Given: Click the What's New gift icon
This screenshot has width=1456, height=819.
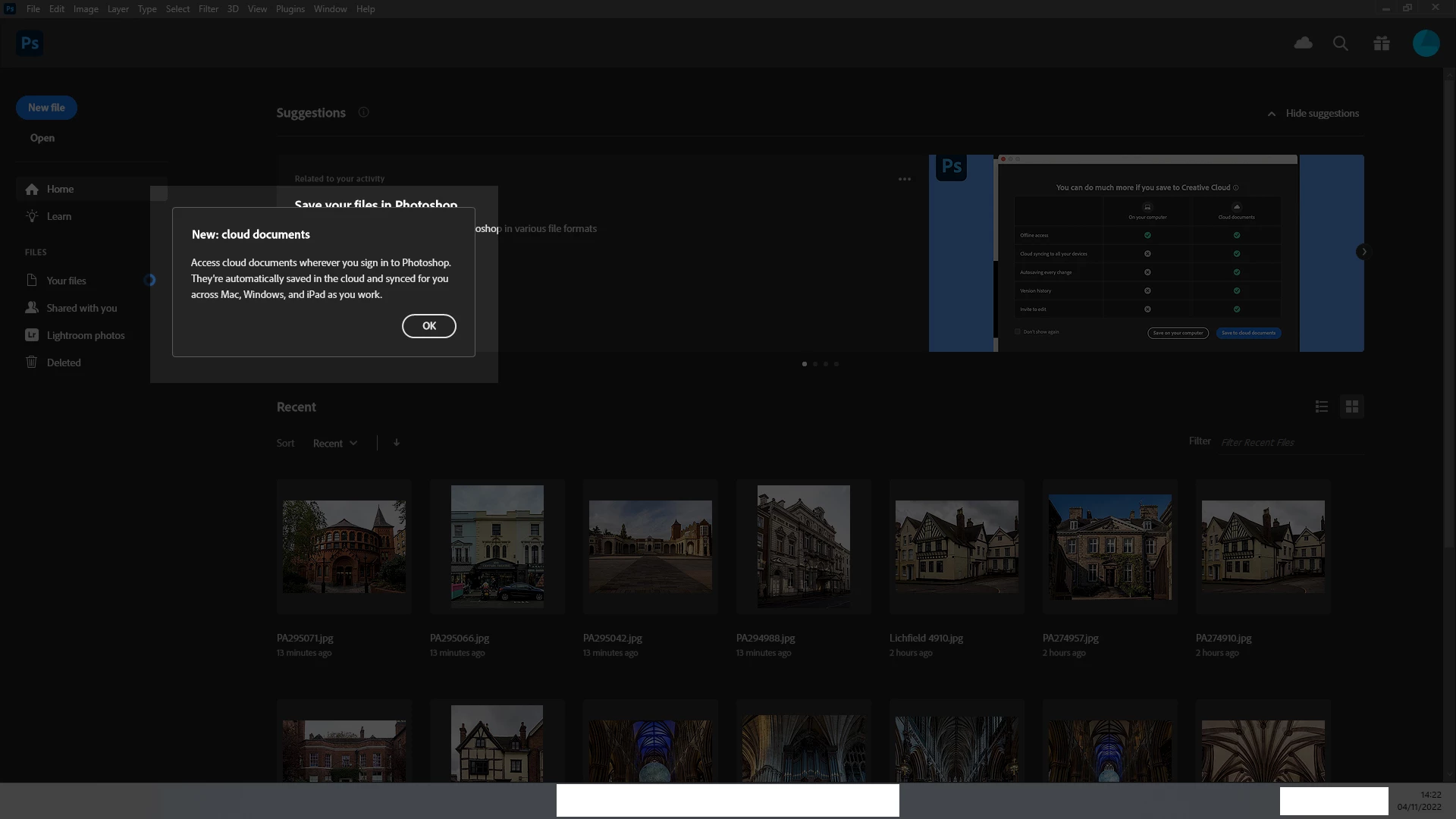Looking at the screenshot, I should coord(1382,43).
